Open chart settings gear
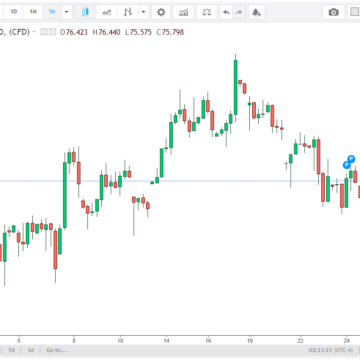Viewport: 360px width, 360px height. [161, 12]
